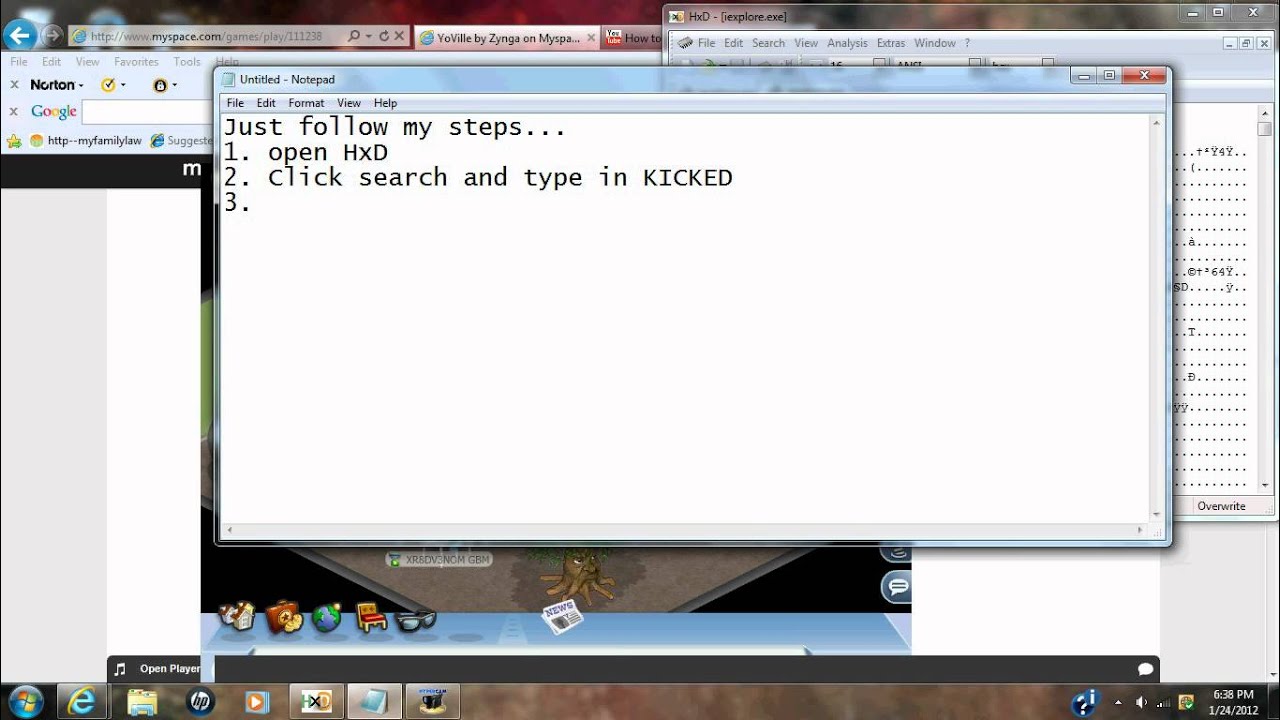
Task: Click the YoVille home house icon
Action: tap(238, 616)
